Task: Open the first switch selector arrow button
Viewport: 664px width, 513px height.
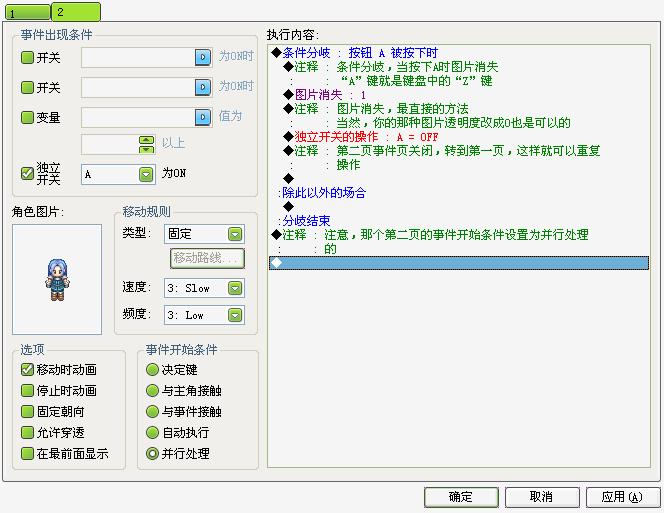Action: point(203,57)
